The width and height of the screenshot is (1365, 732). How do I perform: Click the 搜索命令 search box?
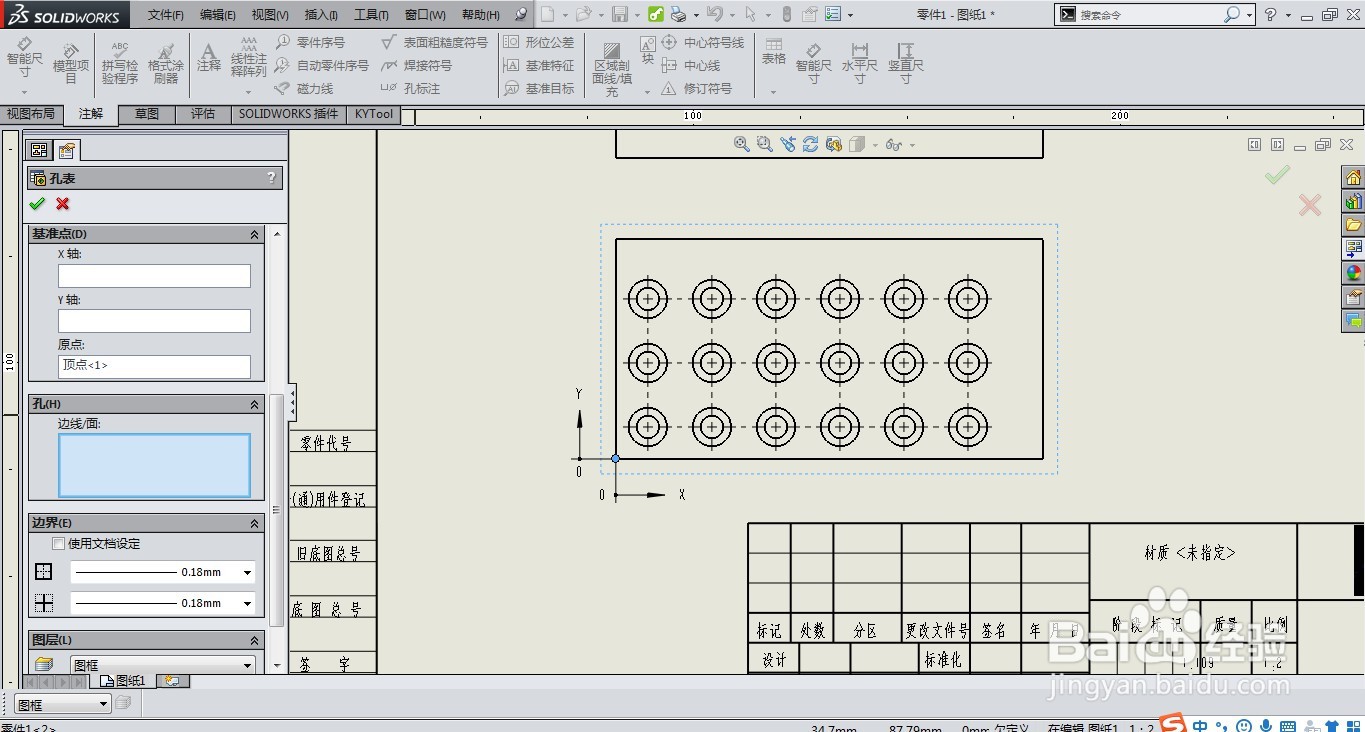pos(1150,15)
